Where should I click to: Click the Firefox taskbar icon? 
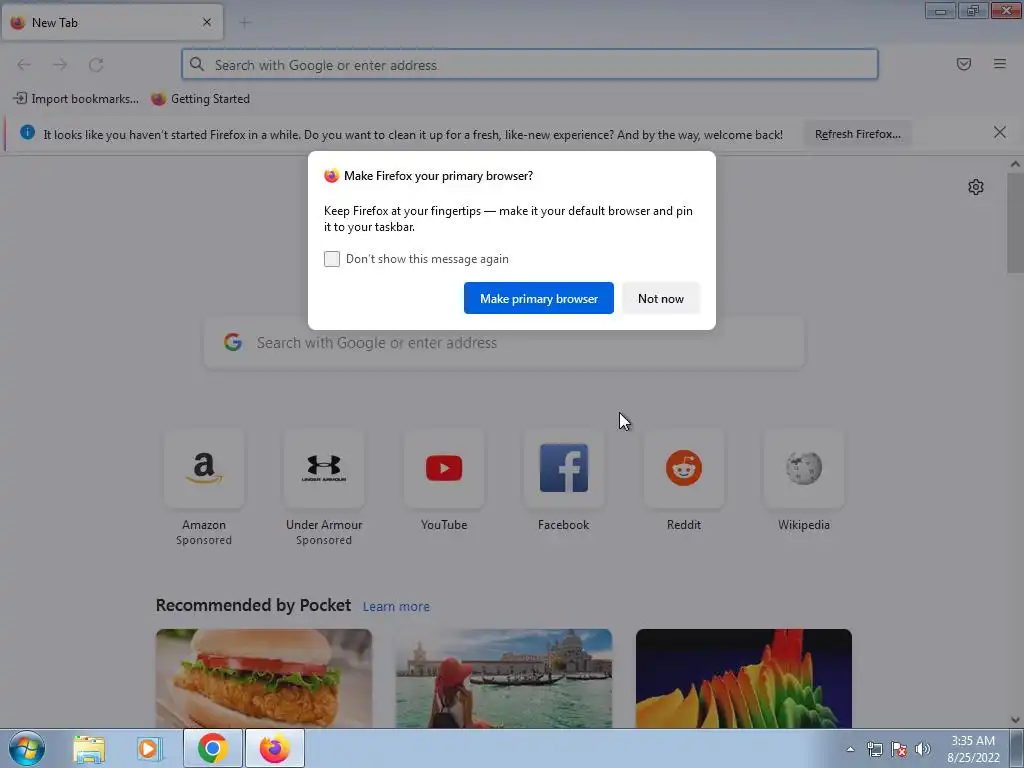275,748
